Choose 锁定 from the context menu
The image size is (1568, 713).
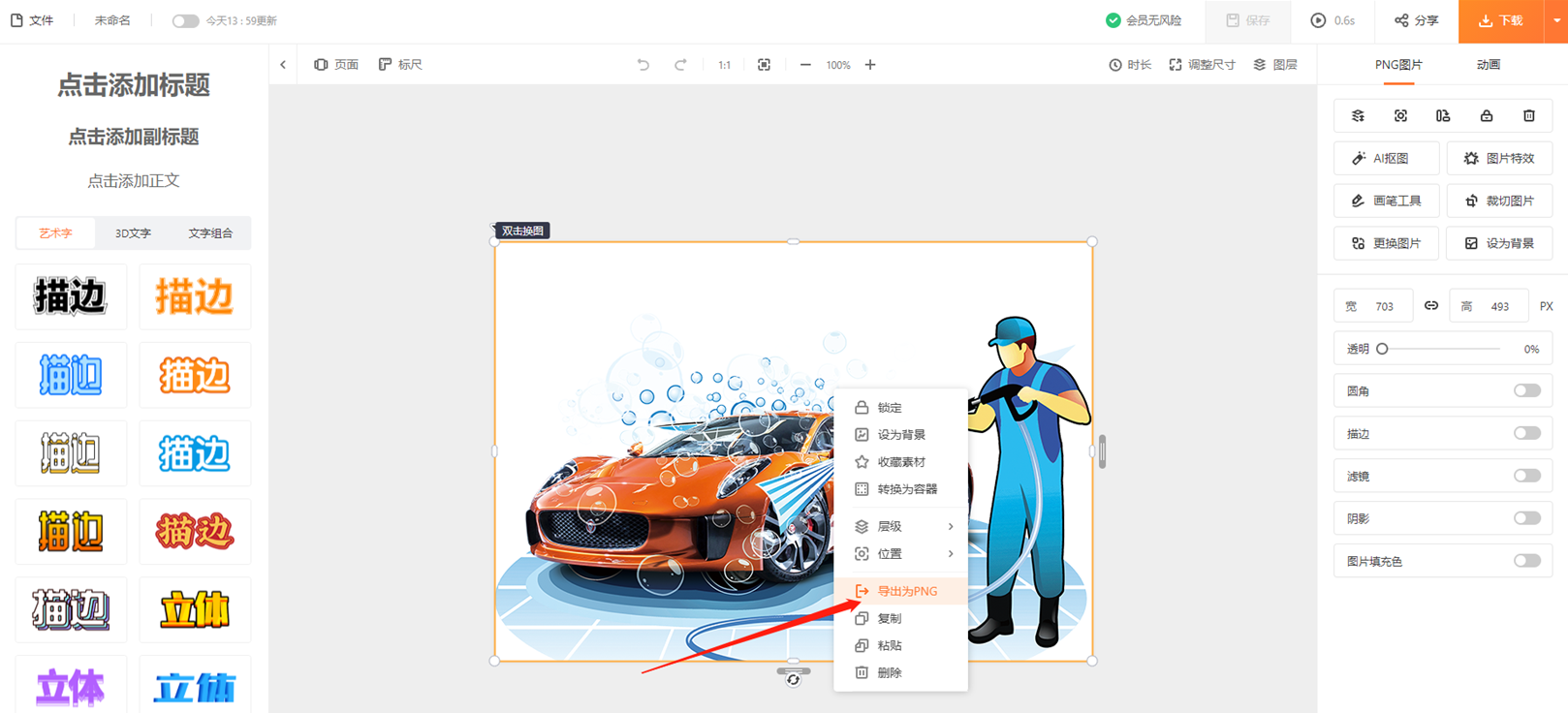(x=901, y=408)
